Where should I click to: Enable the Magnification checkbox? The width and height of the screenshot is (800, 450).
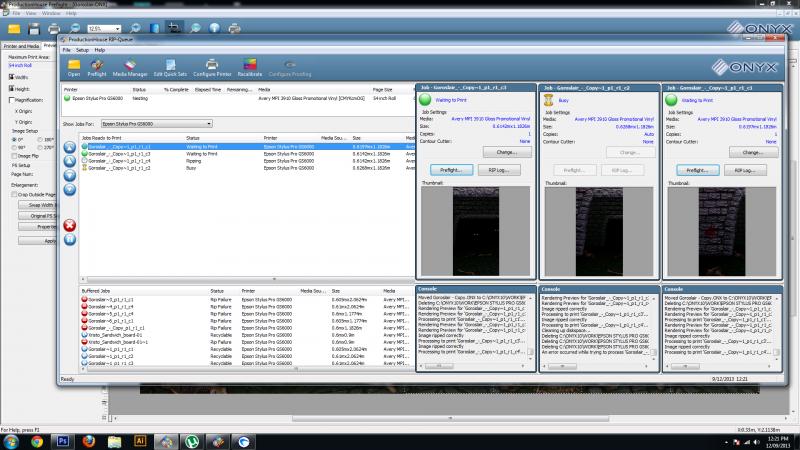[x=12, y=100]
